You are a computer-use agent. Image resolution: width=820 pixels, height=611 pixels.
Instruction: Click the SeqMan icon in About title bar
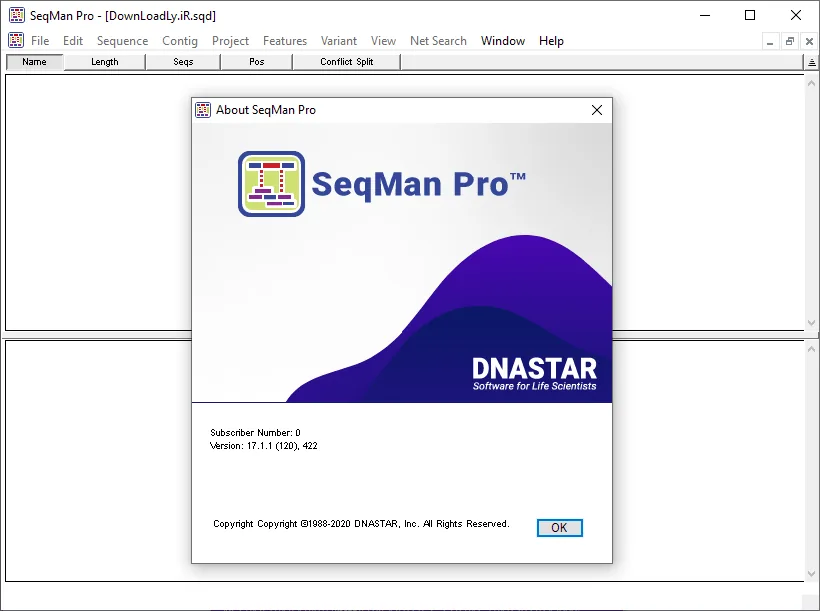pos(203,110)
